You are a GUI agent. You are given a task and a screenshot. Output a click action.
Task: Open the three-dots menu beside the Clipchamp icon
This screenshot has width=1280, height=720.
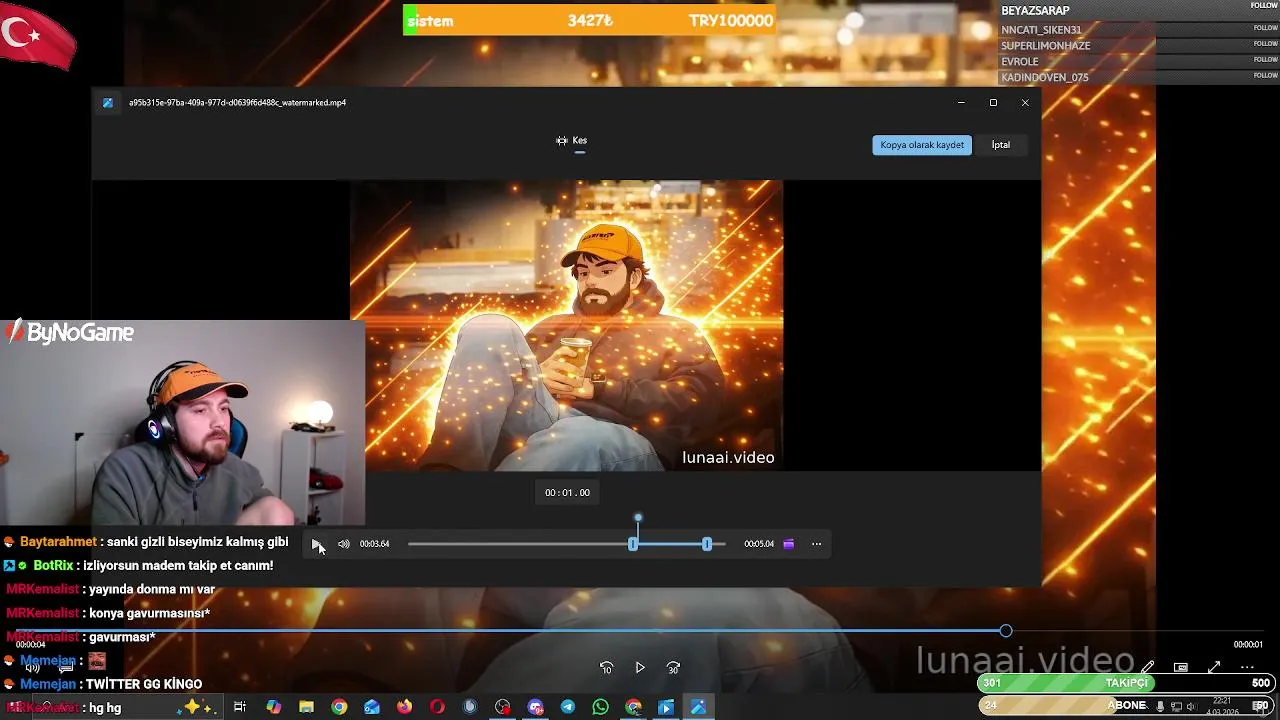816,544
